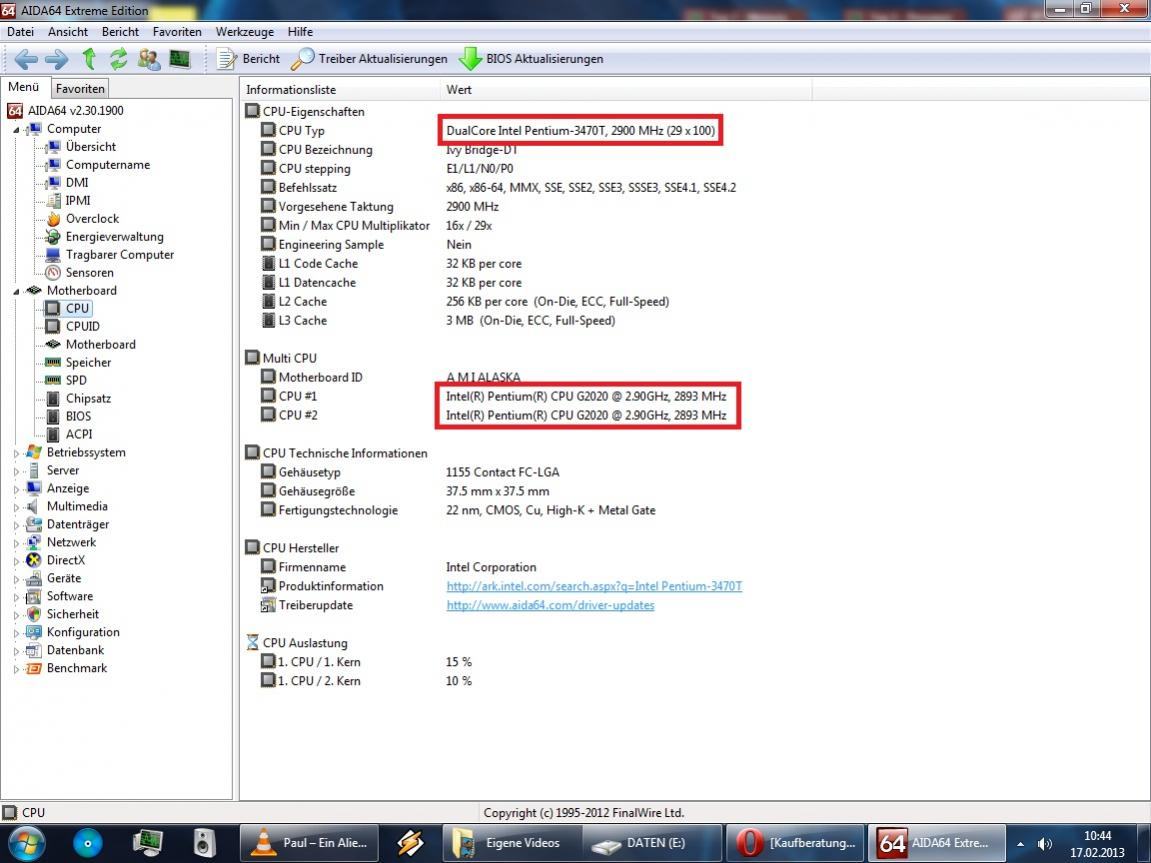Open the Werkzeuge menu

(244, 32)
